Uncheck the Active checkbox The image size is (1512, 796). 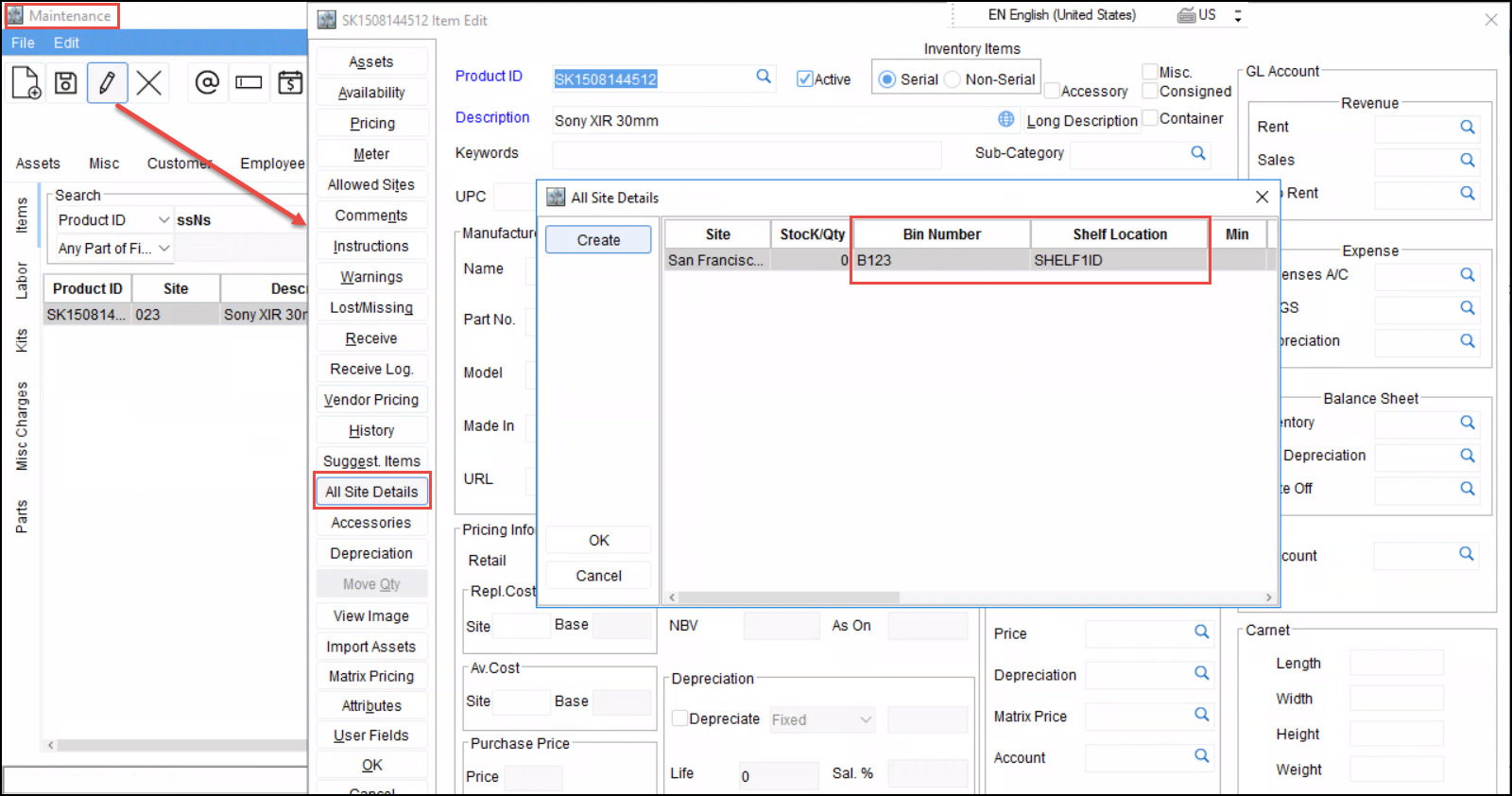pyautogui.click(x=804, y=79)
